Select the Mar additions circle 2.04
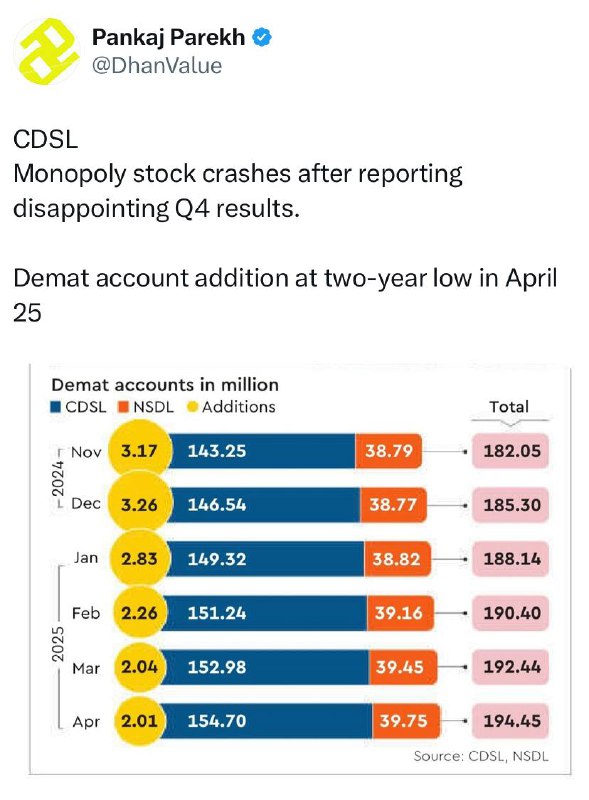This screenshot has height=800, width=589. click(x=139, y=667)
